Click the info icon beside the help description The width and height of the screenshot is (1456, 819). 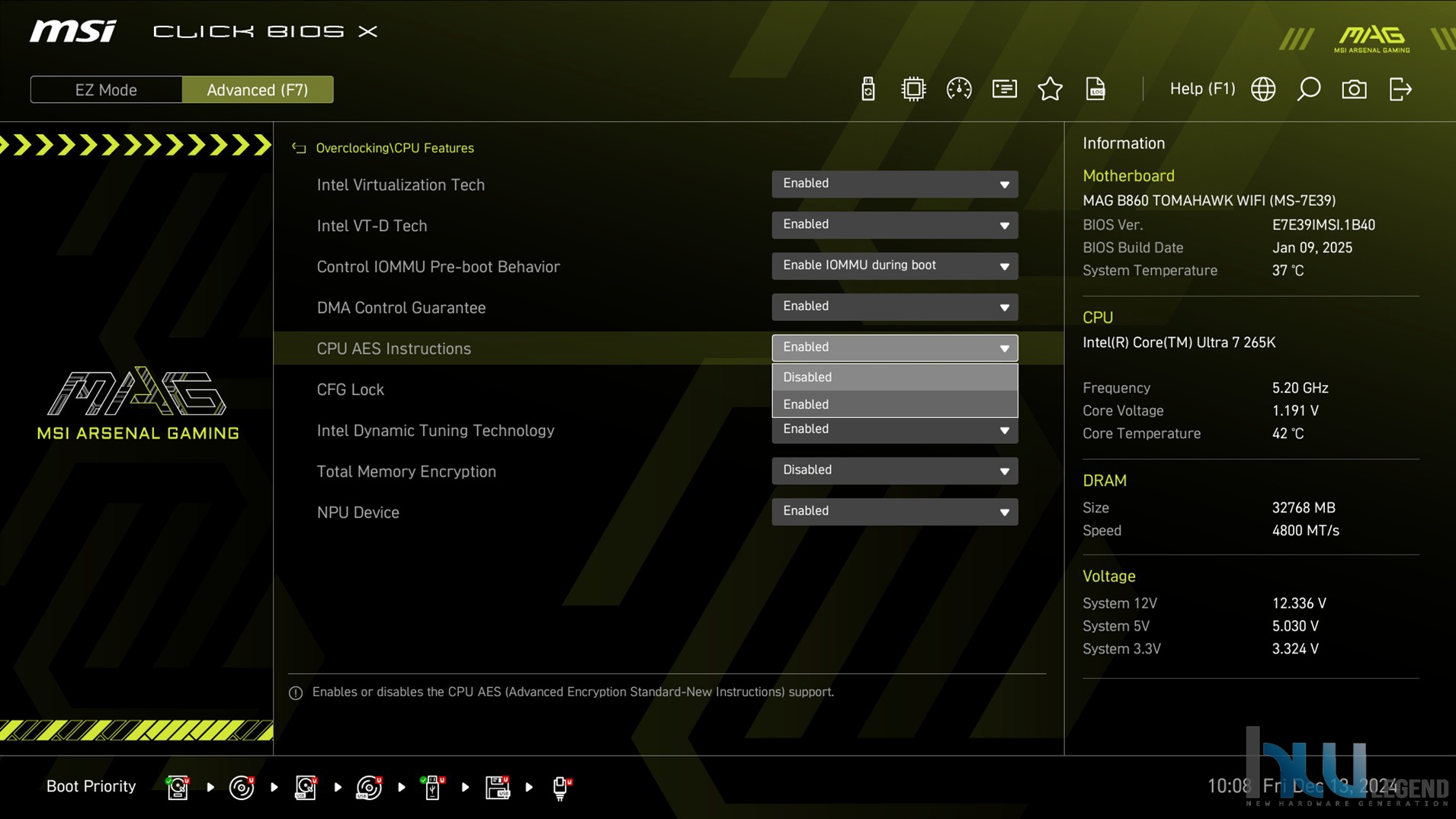pos(296,692)
